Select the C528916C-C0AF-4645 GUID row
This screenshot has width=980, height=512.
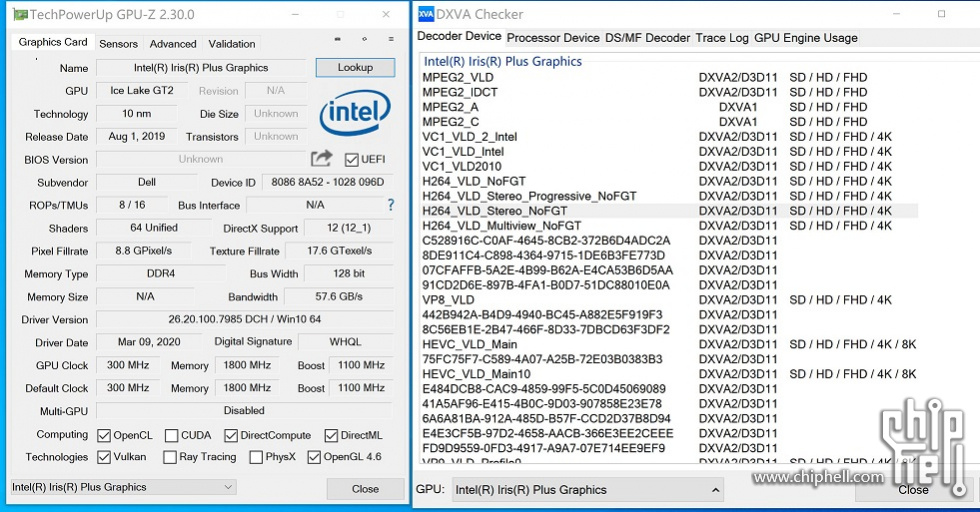point(669,241)
